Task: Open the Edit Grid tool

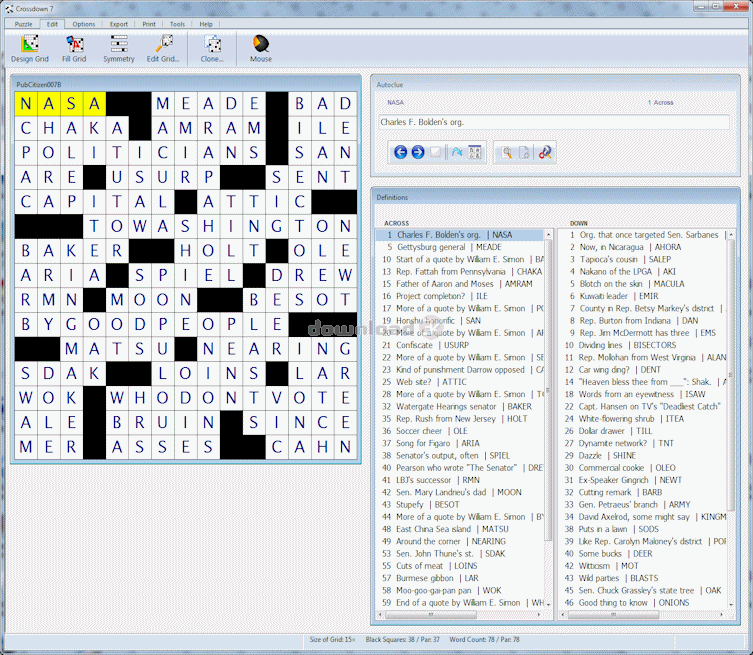Action: [163, 48]
